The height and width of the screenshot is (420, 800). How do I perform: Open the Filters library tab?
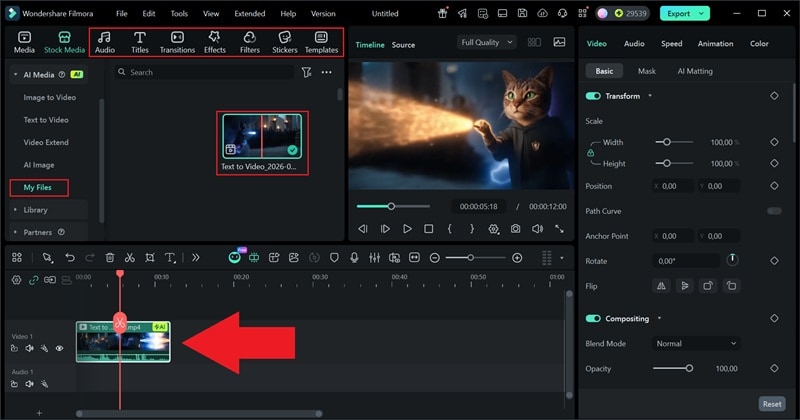[x=249, y=42]
